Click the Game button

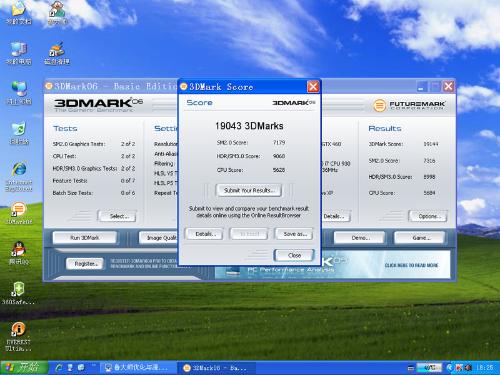point(420,238)
